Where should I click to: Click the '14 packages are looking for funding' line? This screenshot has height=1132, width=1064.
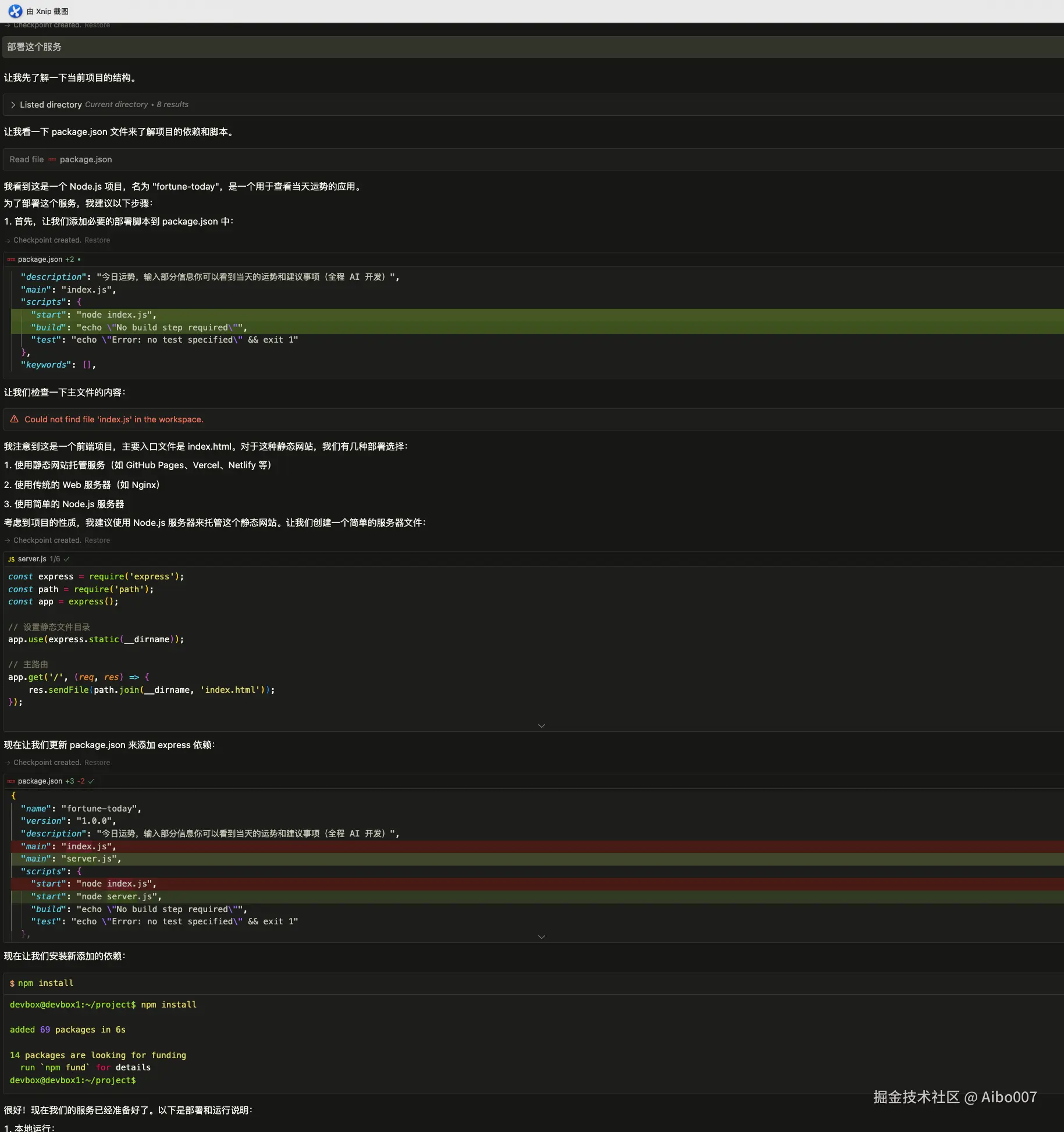tap(98, 1055)
